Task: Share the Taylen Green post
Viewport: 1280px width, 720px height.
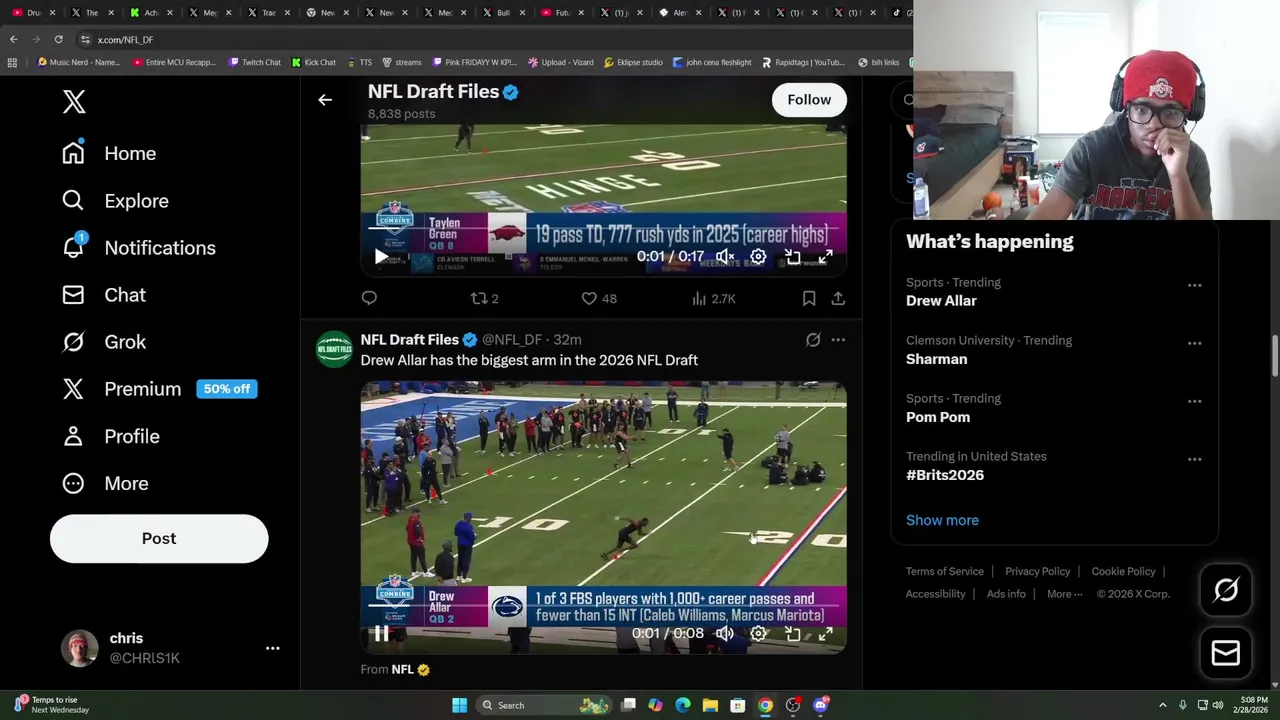Action: pos(838,298)
